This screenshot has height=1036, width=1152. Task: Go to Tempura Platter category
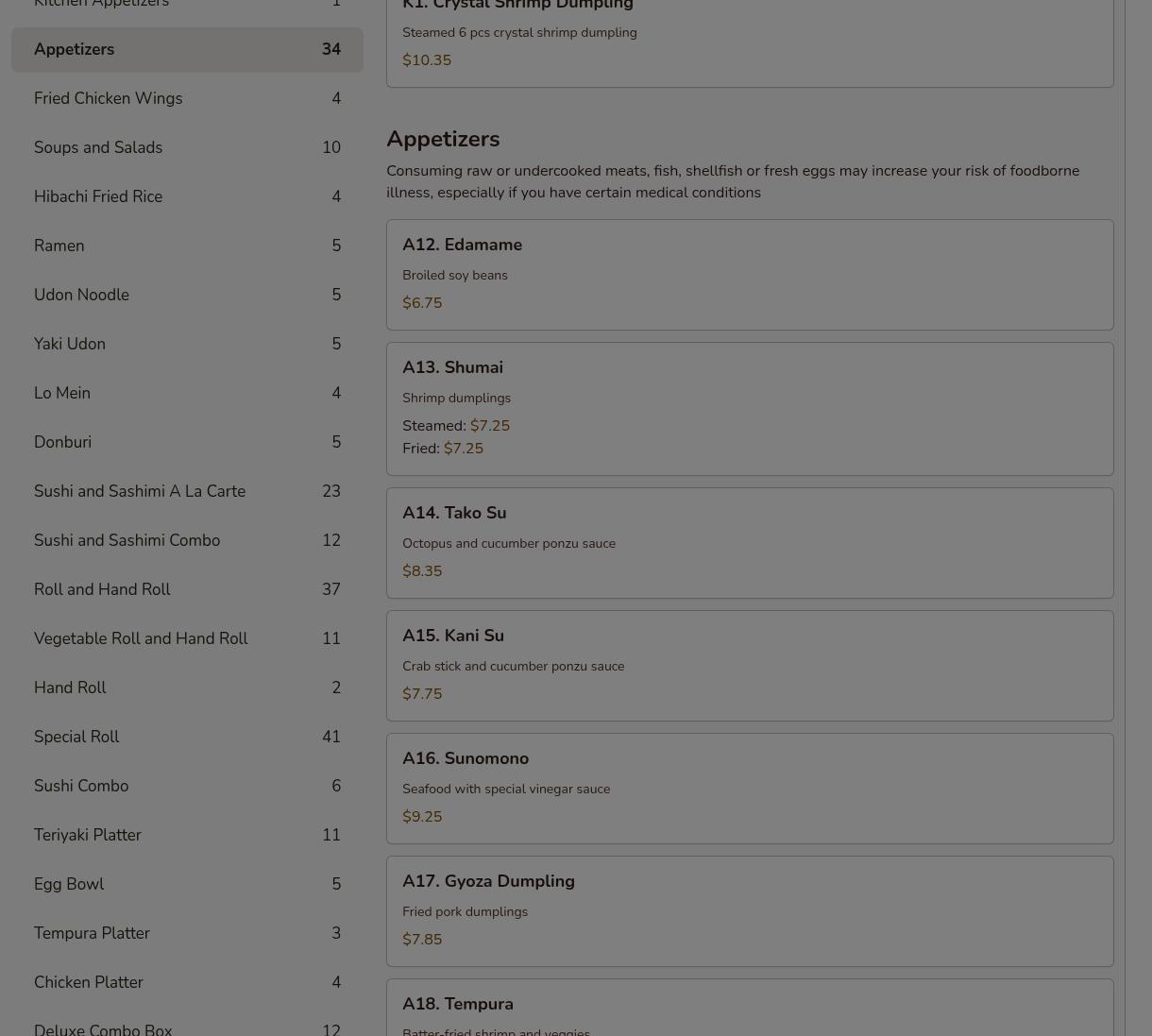[x=187, y=933]
